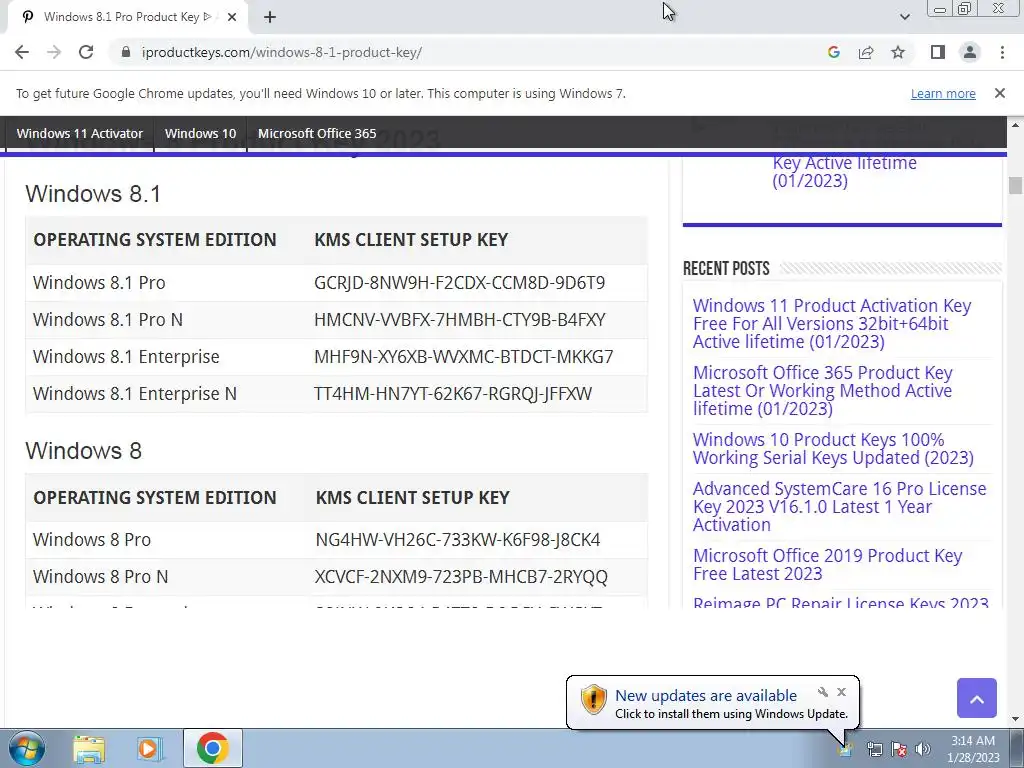The height and width of the screenshot is (768, 1024).
Task: Open the Windows Start menu
Action: [27, 748]
